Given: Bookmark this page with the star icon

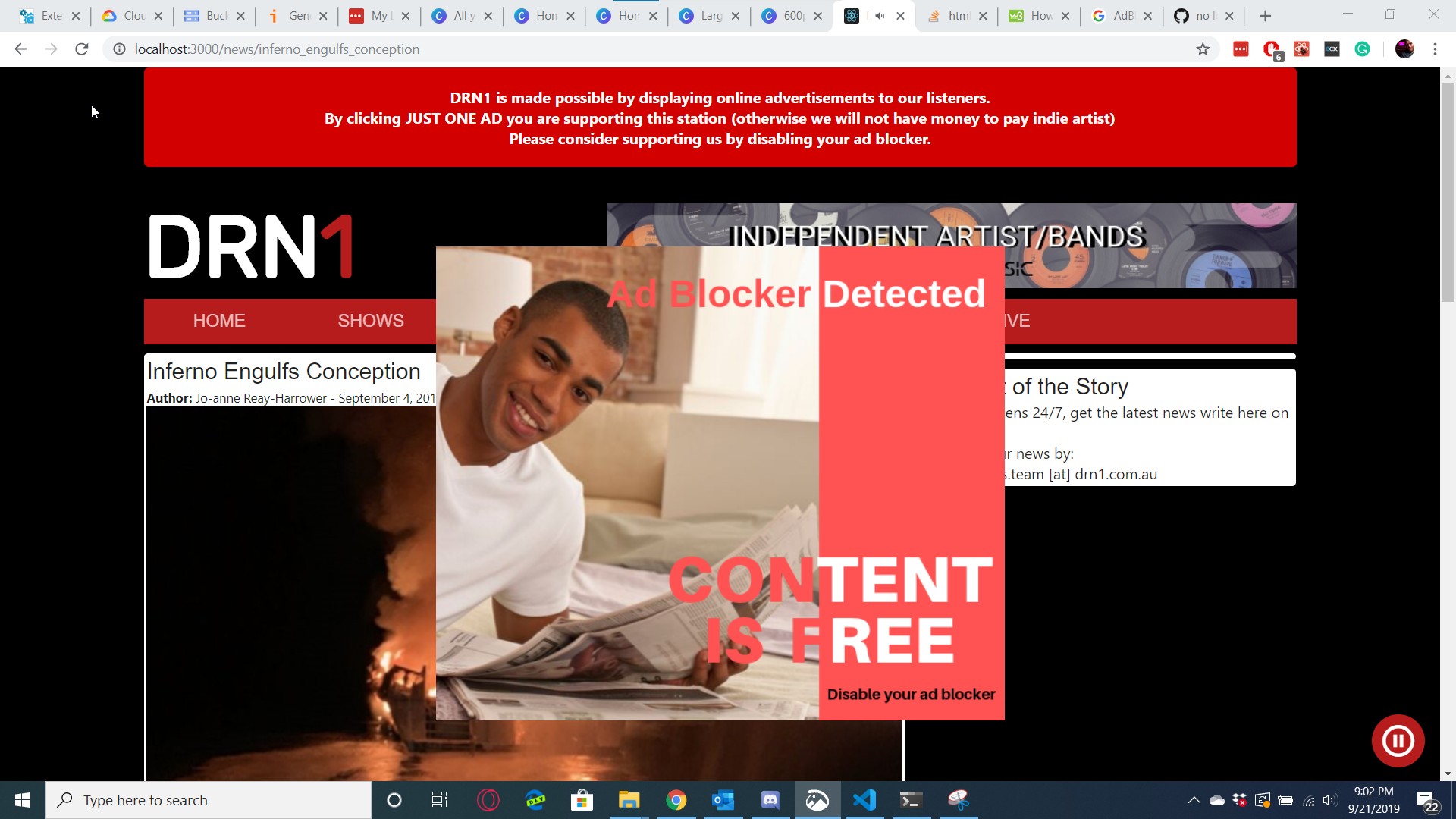Looking at the screenshot, I should tap(1203, 49).
